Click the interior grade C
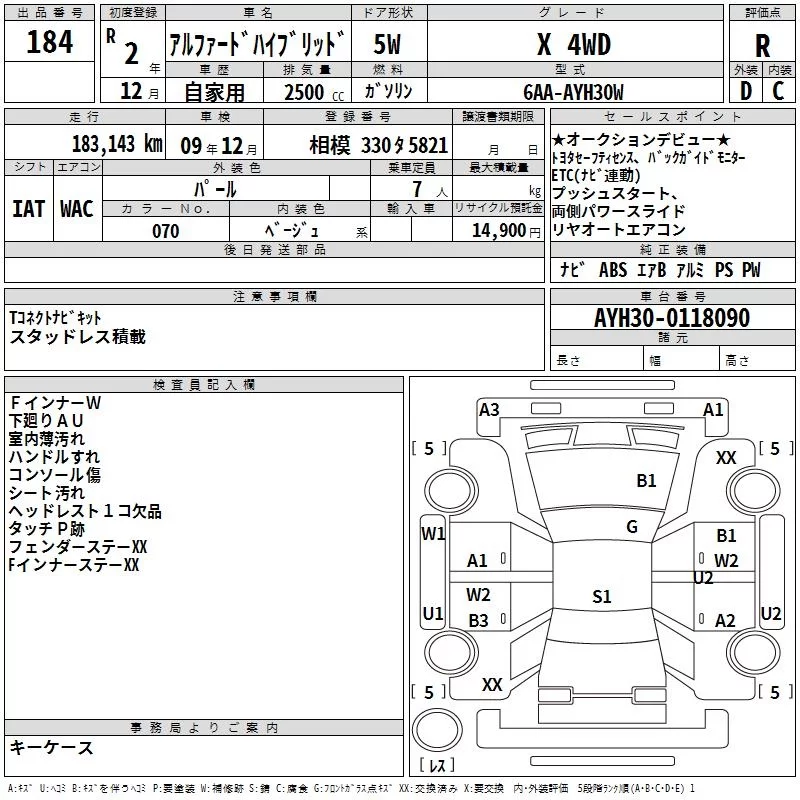This screenshot has height=800, width=800. (x=778, y=91)
